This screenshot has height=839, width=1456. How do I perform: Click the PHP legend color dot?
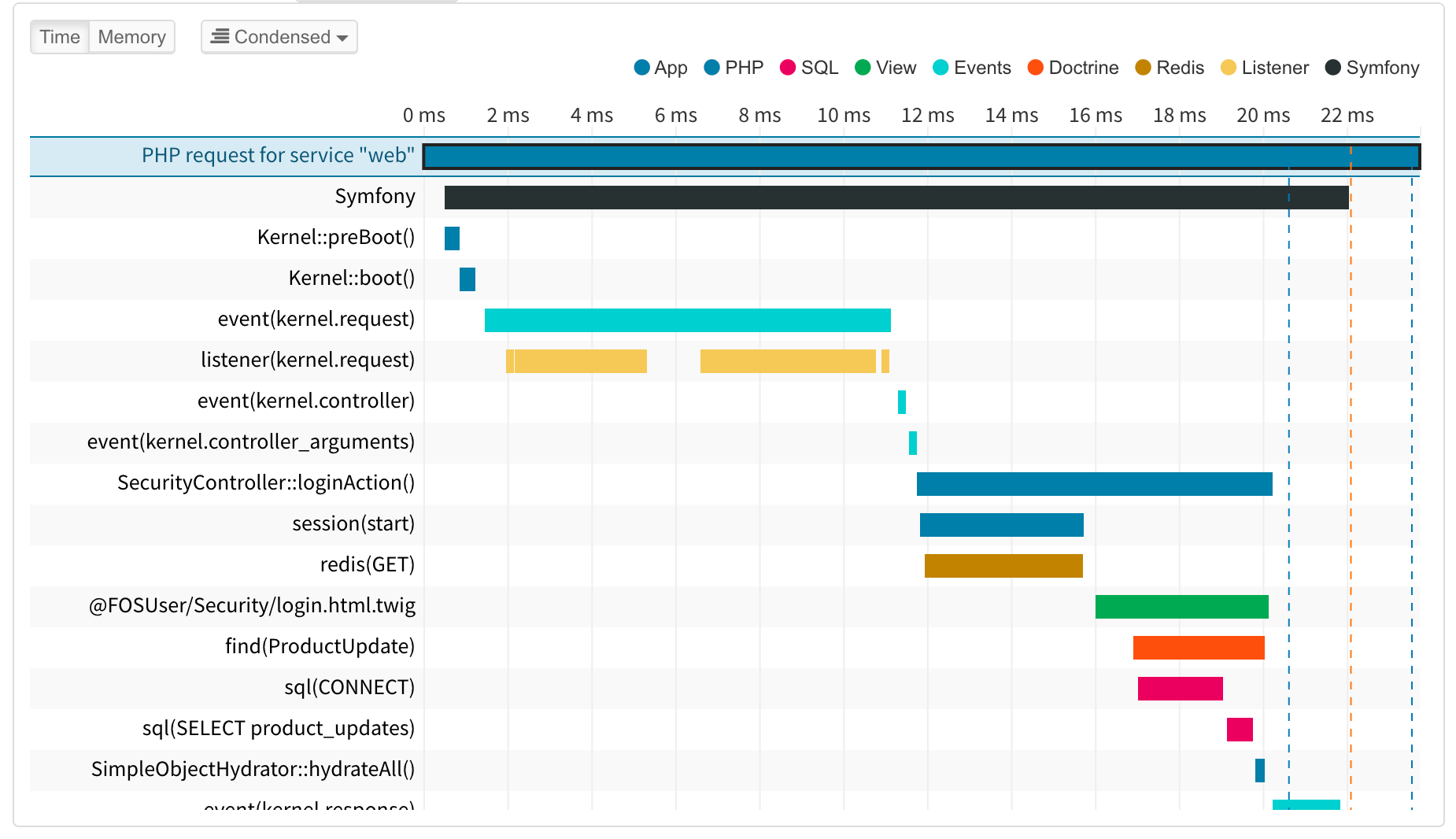tap(712, 68)
